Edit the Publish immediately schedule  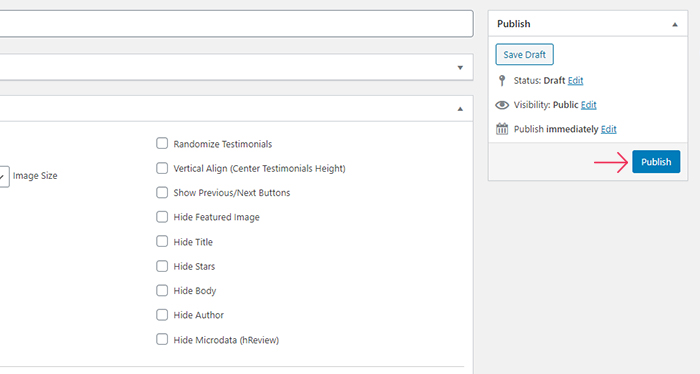pos(608,129)
